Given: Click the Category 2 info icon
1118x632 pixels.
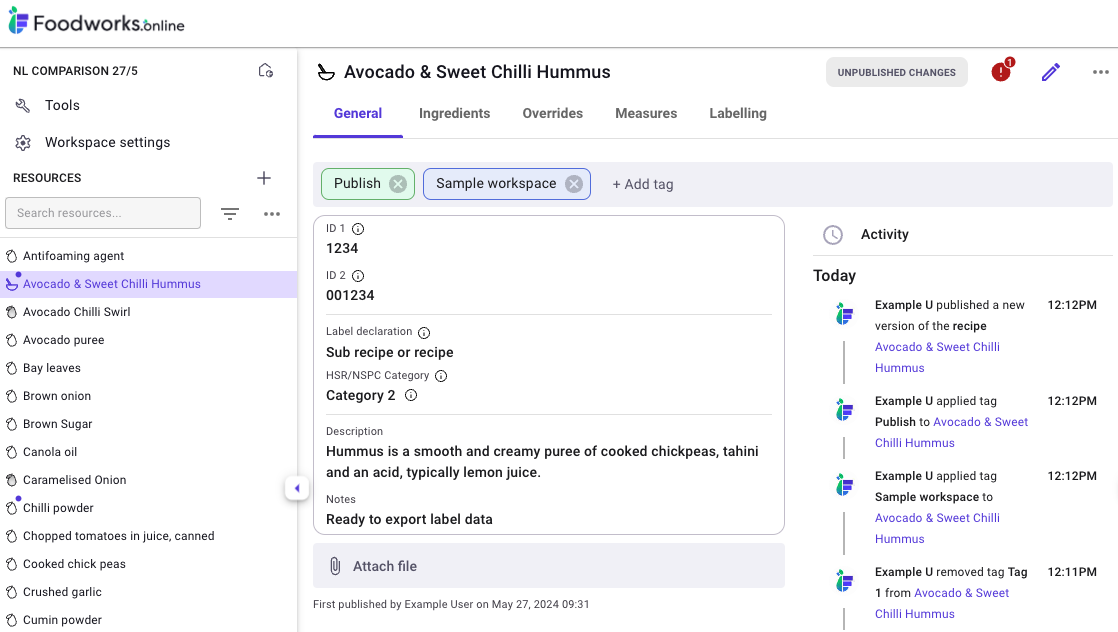Looking at the screenshot, I should coord(410,395).
